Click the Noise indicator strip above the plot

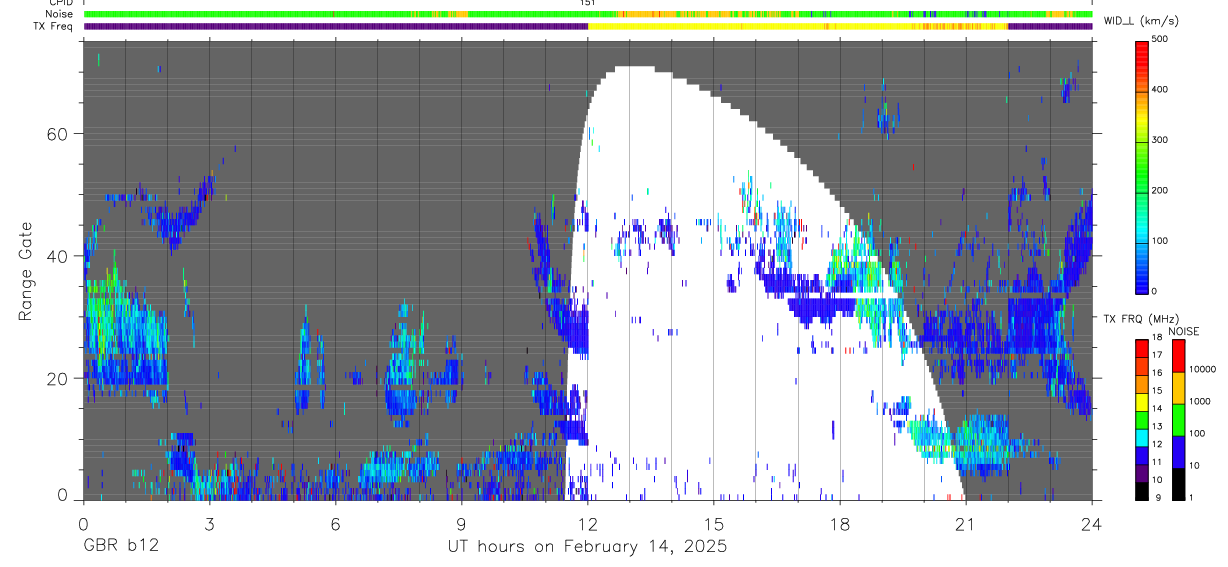587,14
